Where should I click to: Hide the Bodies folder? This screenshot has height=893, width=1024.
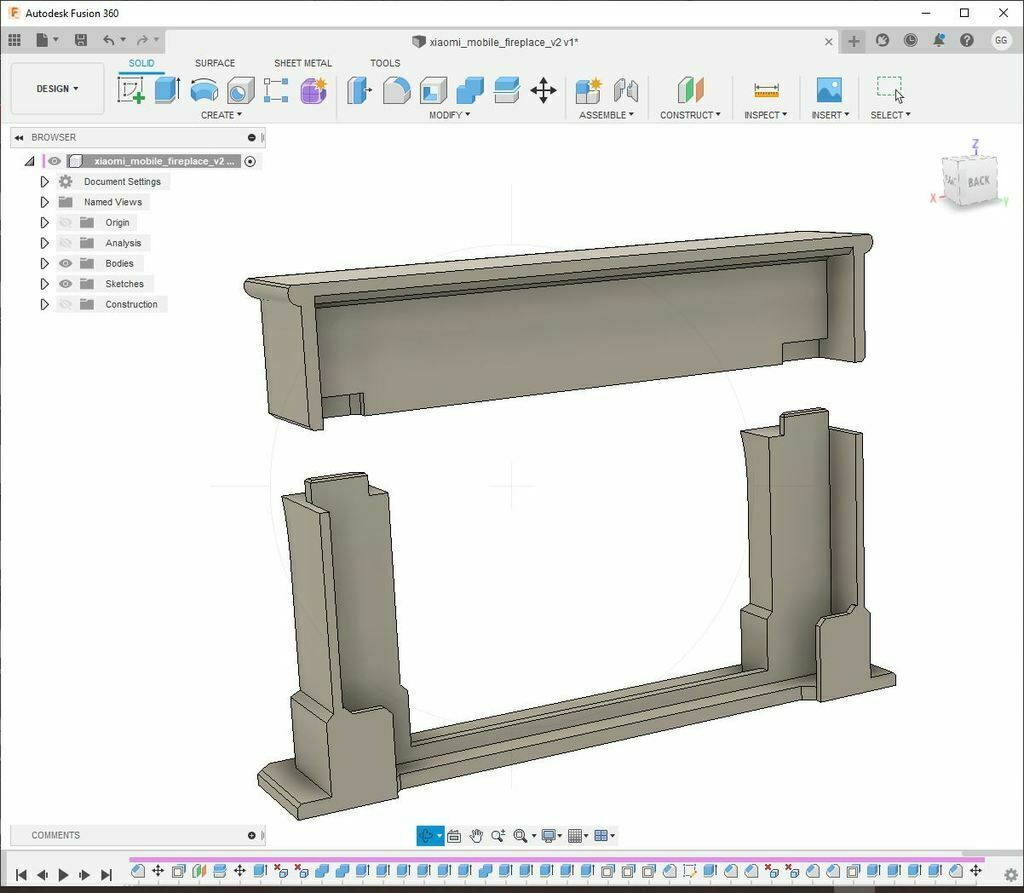coord(65,263)
